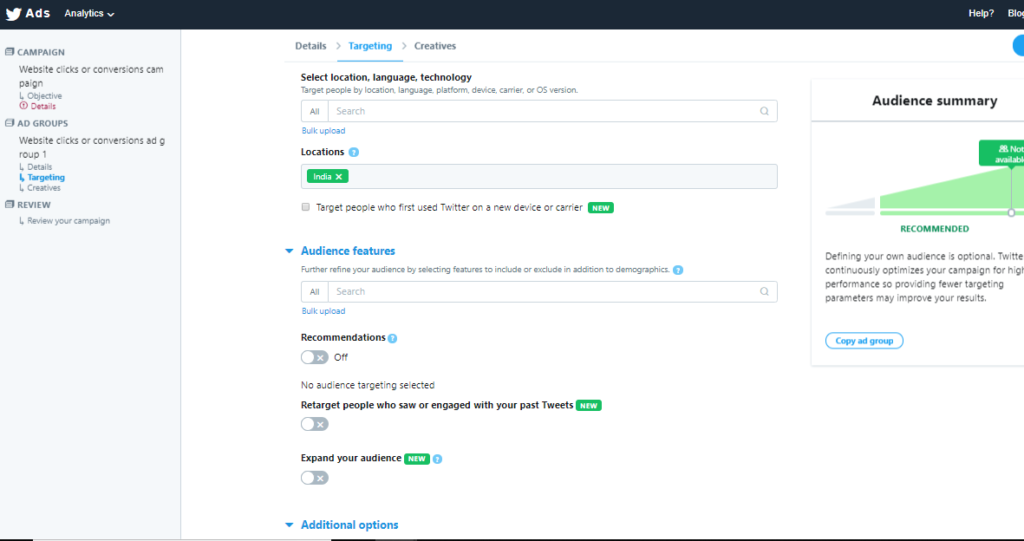
Task: Click the Locations help info icon
Action: coord(354,153)
